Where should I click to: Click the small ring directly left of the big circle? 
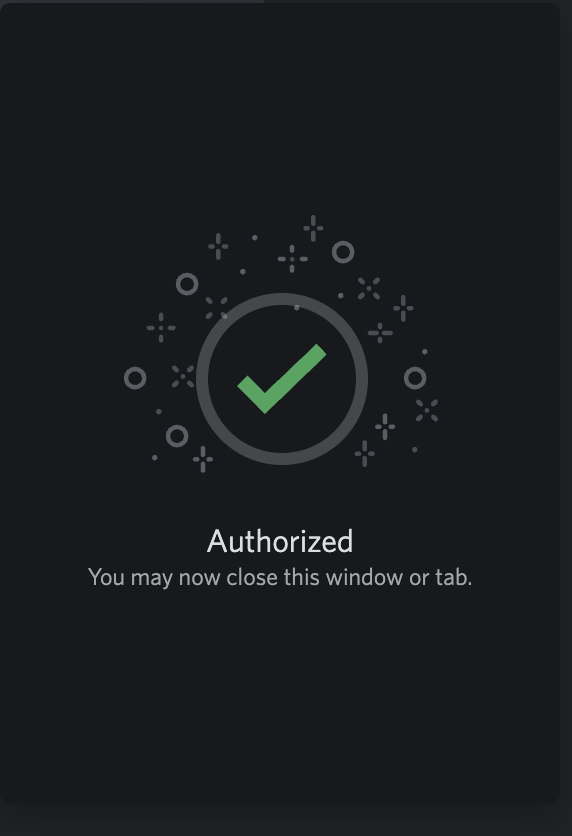coord(135,378)
